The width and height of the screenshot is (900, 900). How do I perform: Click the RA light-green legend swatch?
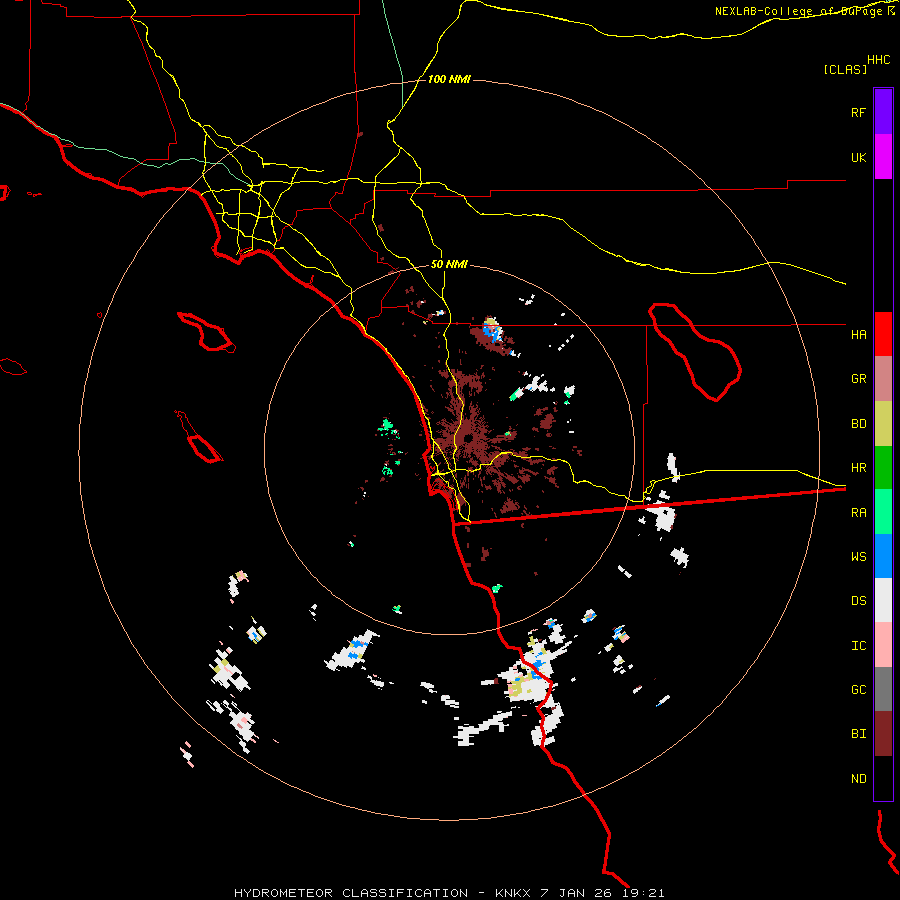click(x=883, y=512)
